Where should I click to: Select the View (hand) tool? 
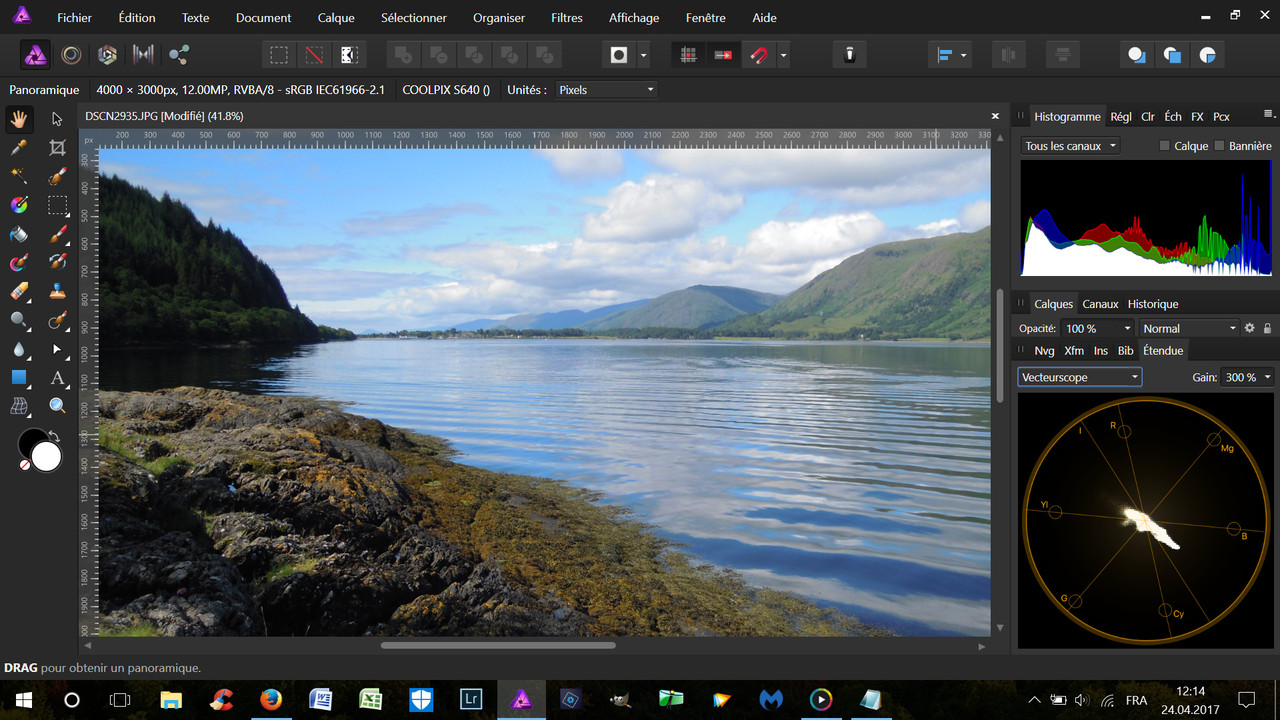pyautogui.click(x=19, y=119)
